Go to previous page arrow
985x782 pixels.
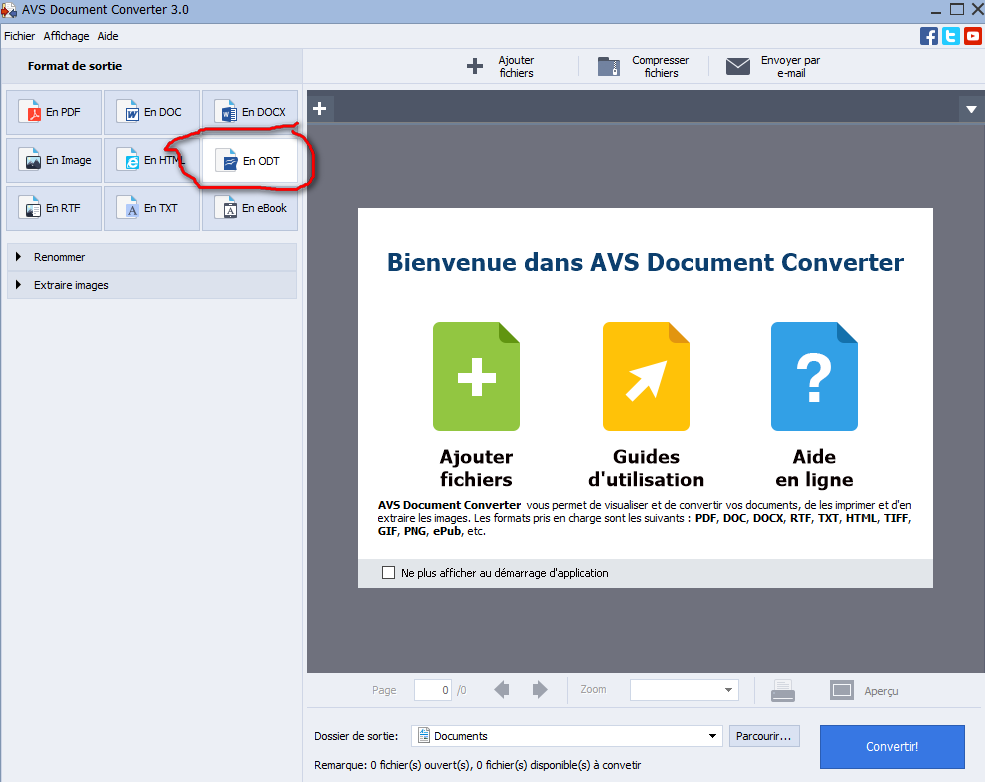(x=502, y=690)
